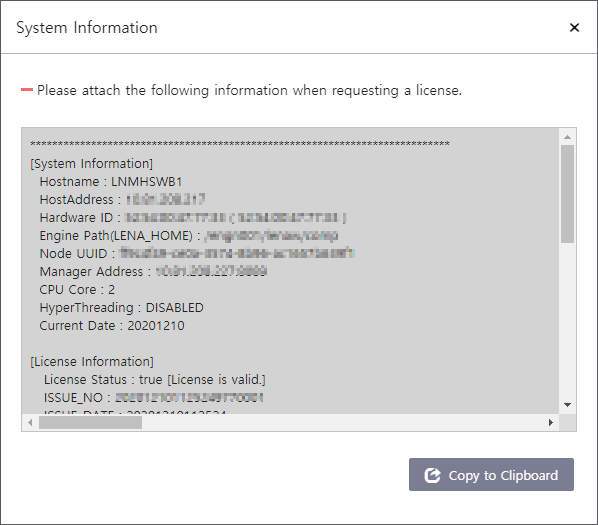Click the Hardware ID line
Viewport: 598px width, 525px height.
(193, 217)
